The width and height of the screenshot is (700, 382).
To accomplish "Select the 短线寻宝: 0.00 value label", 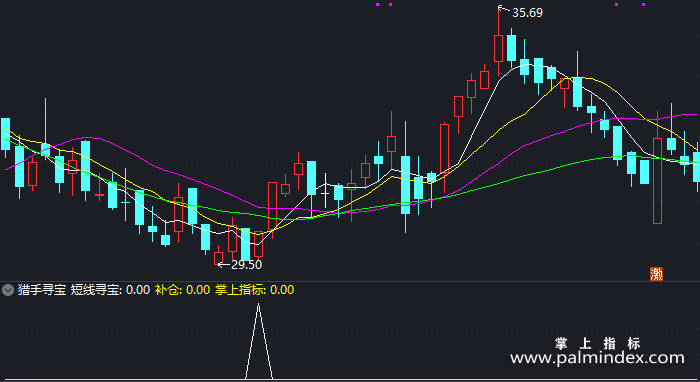I will pyautogui.click(x=110, y=290).
